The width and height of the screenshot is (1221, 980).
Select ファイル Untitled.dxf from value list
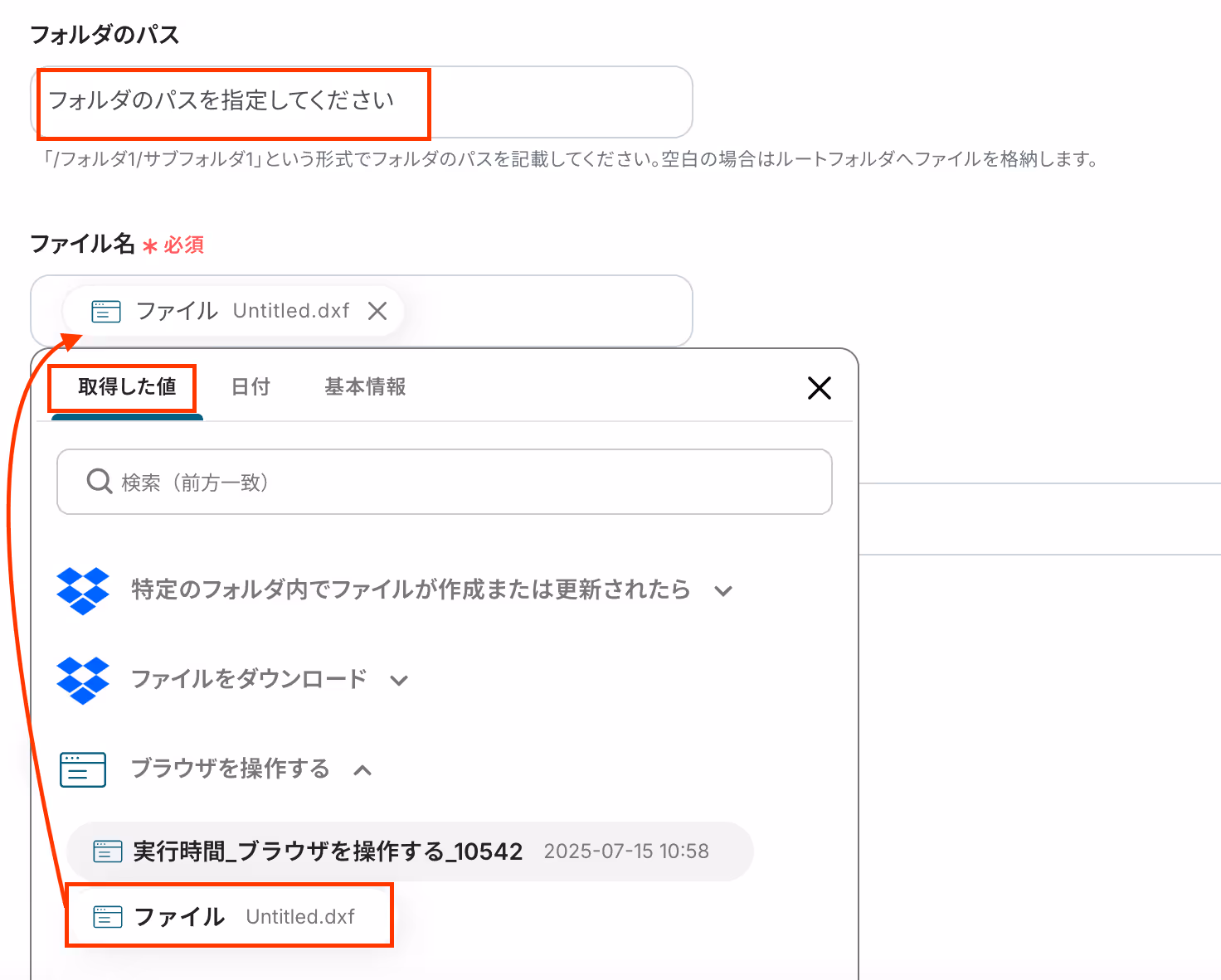pyautogui.click(x=229, y=916)
